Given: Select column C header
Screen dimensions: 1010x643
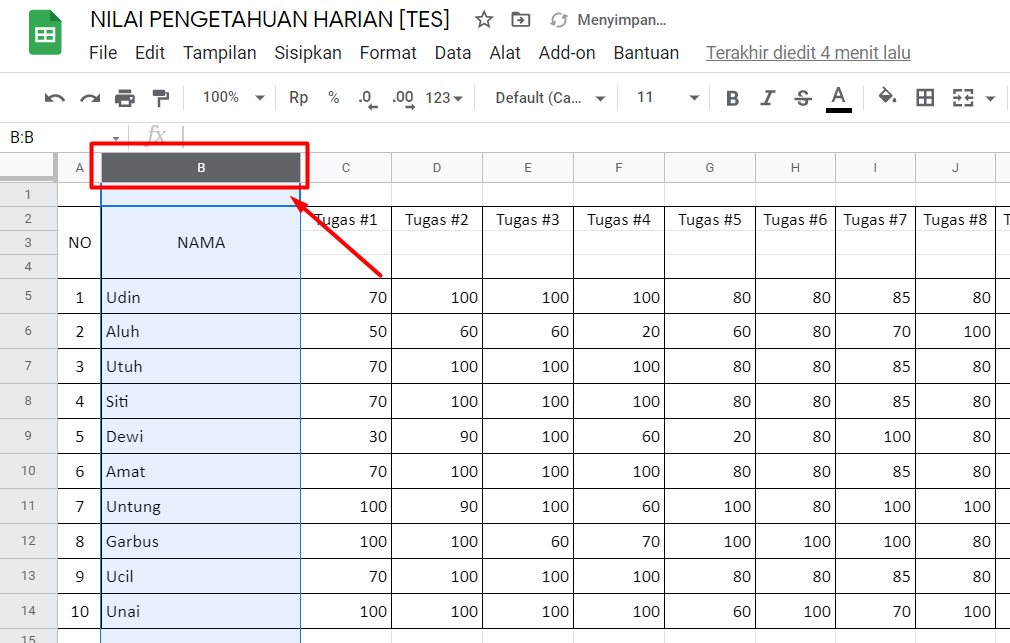Looking at the screenshot, I should 346,168.
